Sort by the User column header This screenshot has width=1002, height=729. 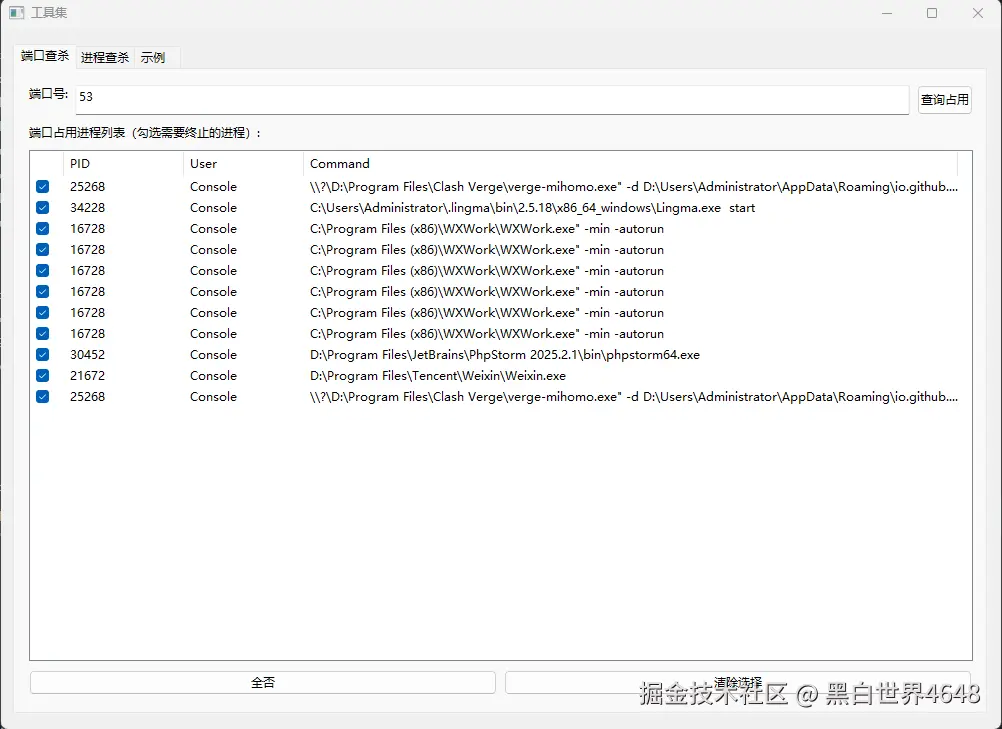click(x=243, y=164)
